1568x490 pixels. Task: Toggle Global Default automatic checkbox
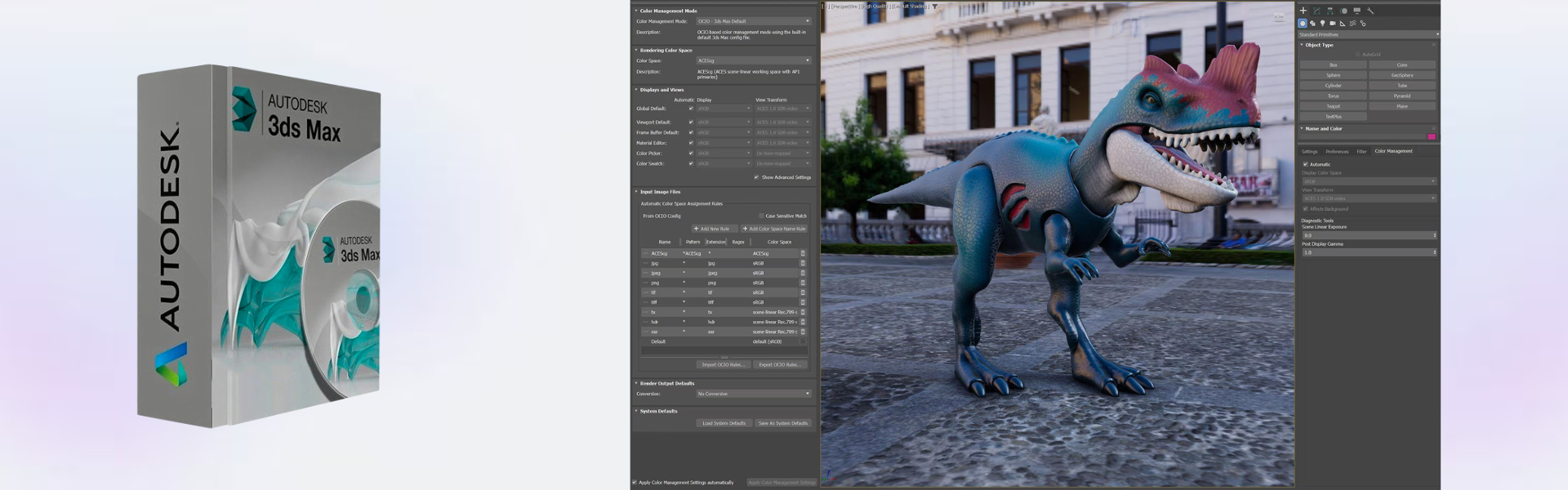[x=691, y=109]
